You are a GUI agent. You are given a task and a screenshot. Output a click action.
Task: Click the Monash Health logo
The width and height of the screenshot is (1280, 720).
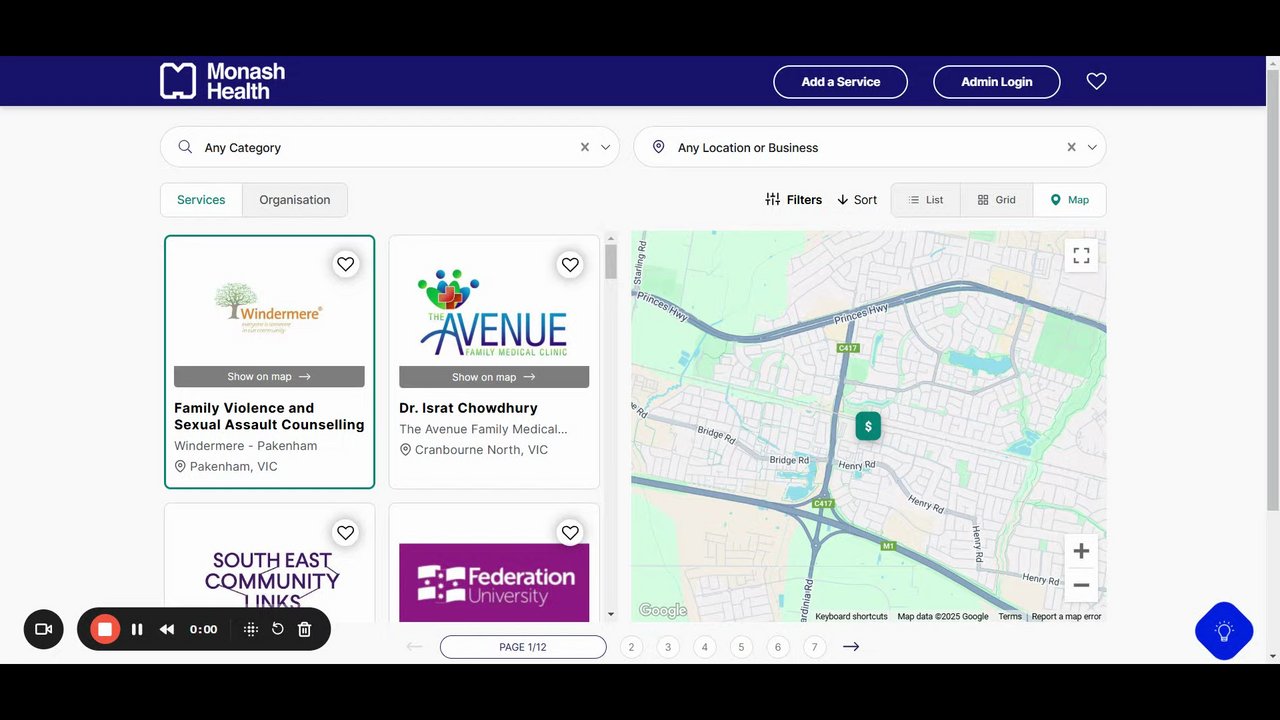pos(222,81)
